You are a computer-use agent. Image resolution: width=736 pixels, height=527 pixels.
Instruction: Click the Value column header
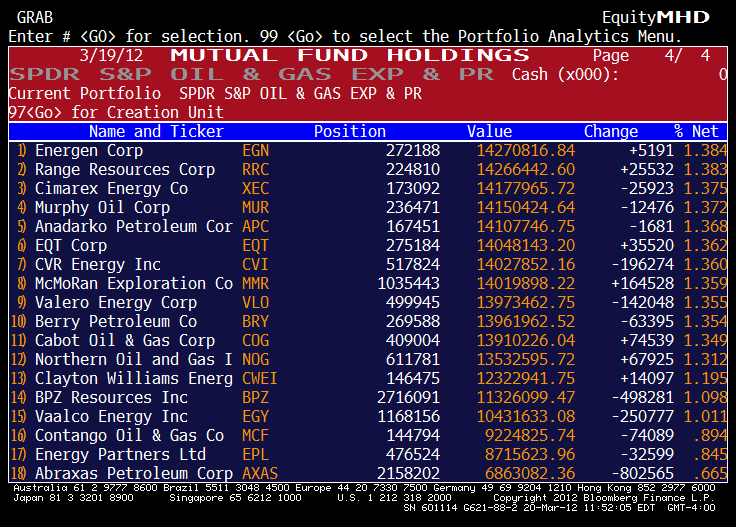pyautogui.click(x=490, y=131)
